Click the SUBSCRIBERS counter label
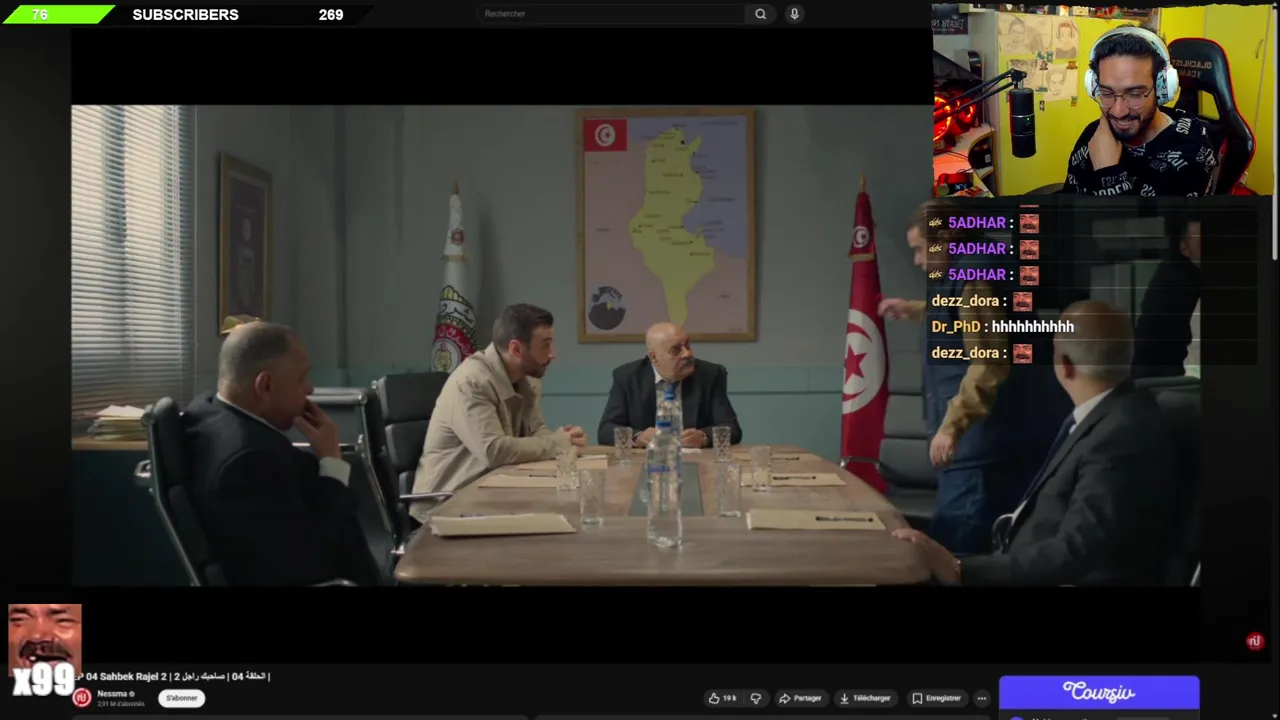 point(185,15)
